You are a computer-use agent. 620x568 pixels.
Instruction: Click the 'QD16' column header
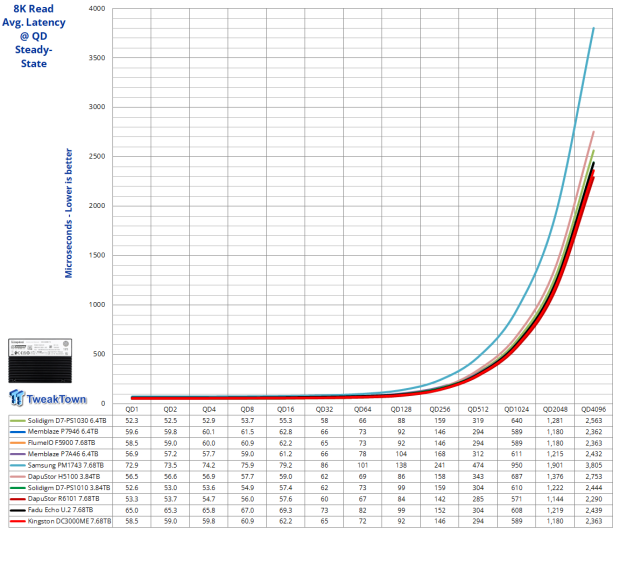[x=285, y=409]
